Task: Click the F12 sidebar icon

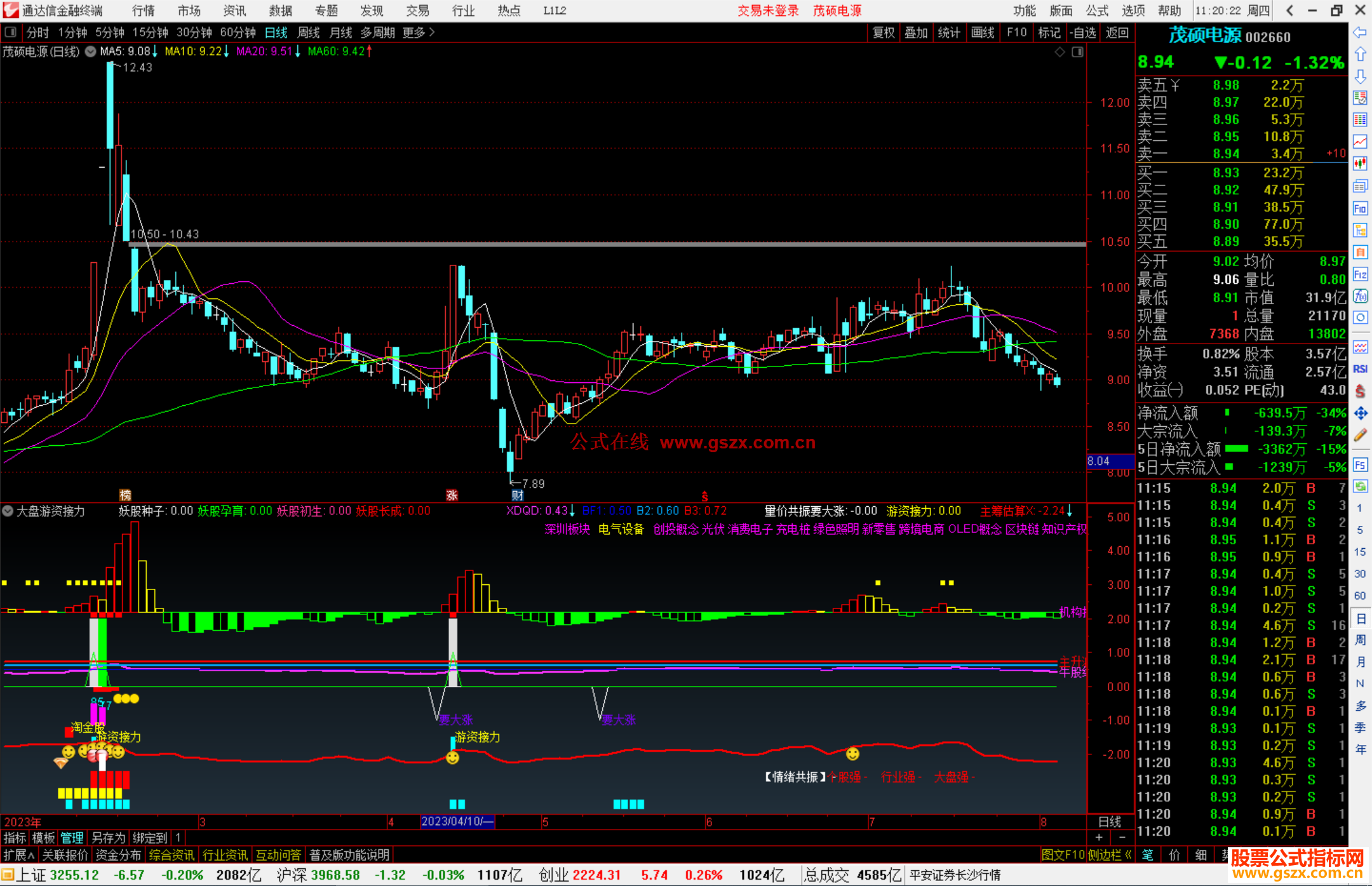Action: [x=1360, y=274]
